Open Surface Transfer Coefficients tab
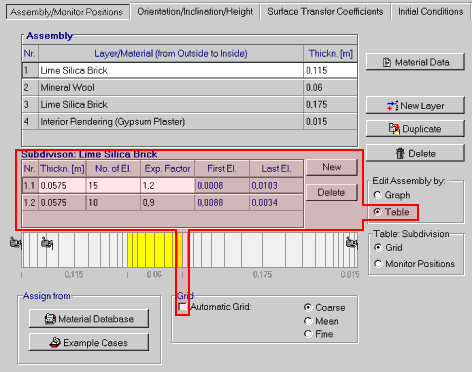 [325, 12]
